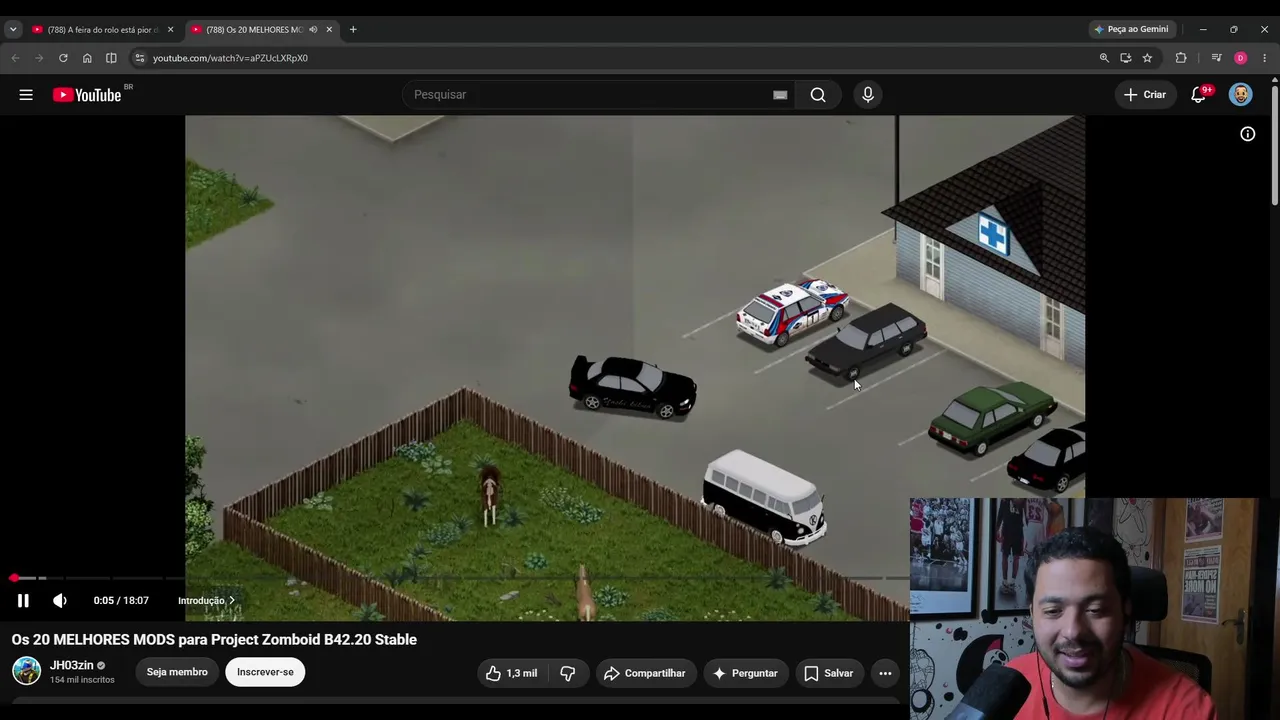Click the "154 mil inscritos" subscriber count

(82, 680)
